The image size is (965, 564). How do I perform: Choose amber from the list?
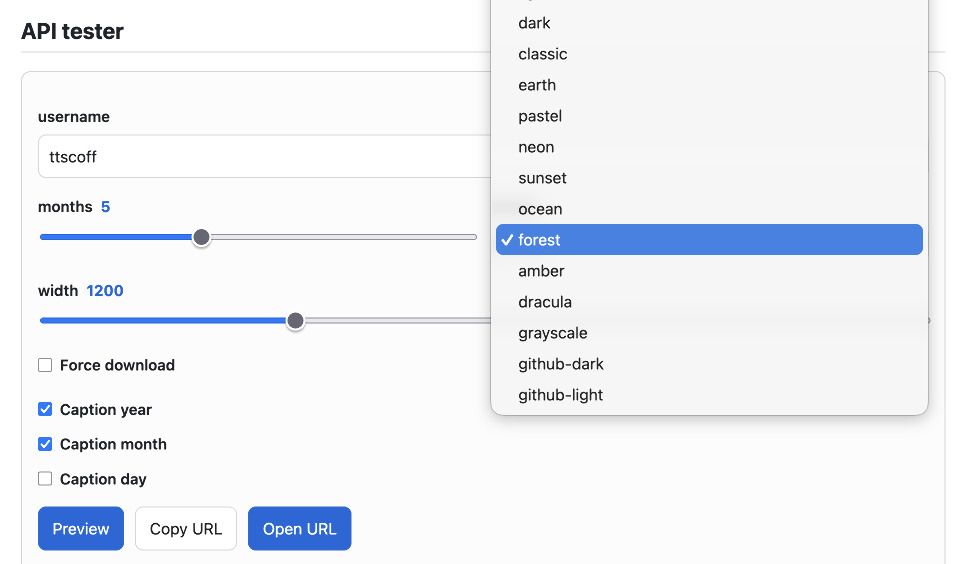pos(709,271)
